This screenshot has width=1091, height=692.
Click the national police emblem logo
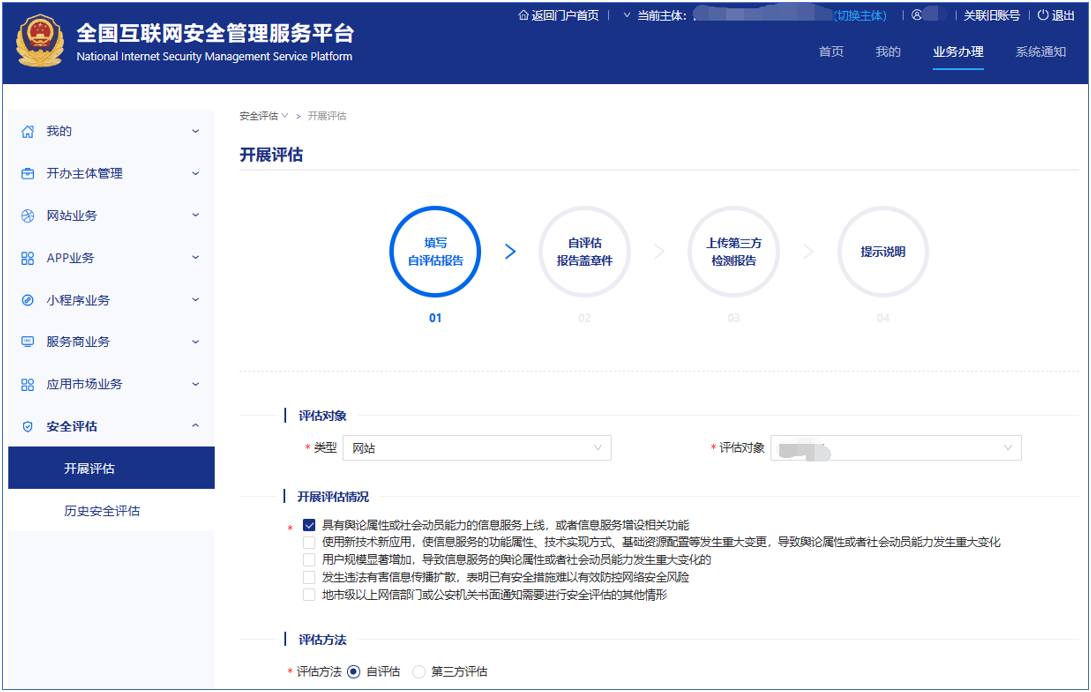[x=39, y=41]
